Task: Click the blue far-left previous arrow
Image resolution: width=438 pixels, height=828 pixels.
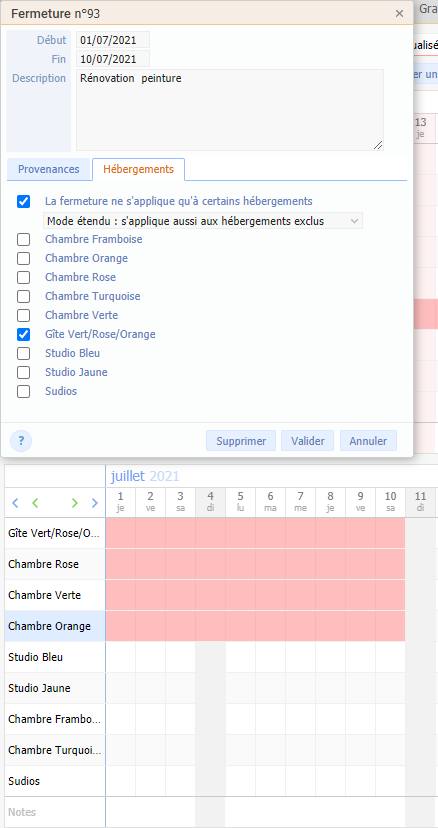Action: coord(15,503)
